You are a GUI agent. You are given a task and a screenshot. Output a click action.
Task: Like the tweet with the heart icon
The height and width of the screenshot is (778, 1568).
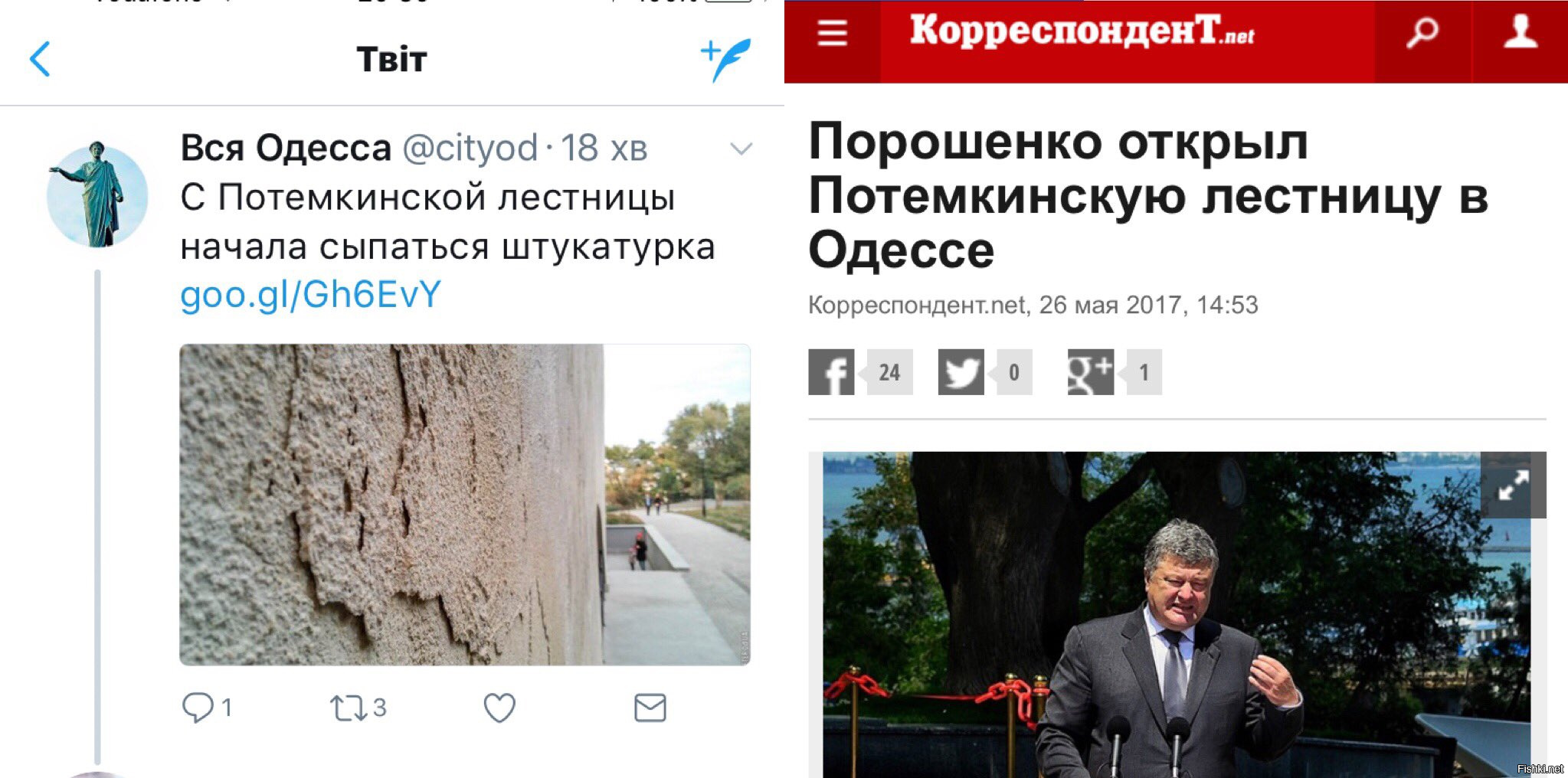(x=499, y=708)
